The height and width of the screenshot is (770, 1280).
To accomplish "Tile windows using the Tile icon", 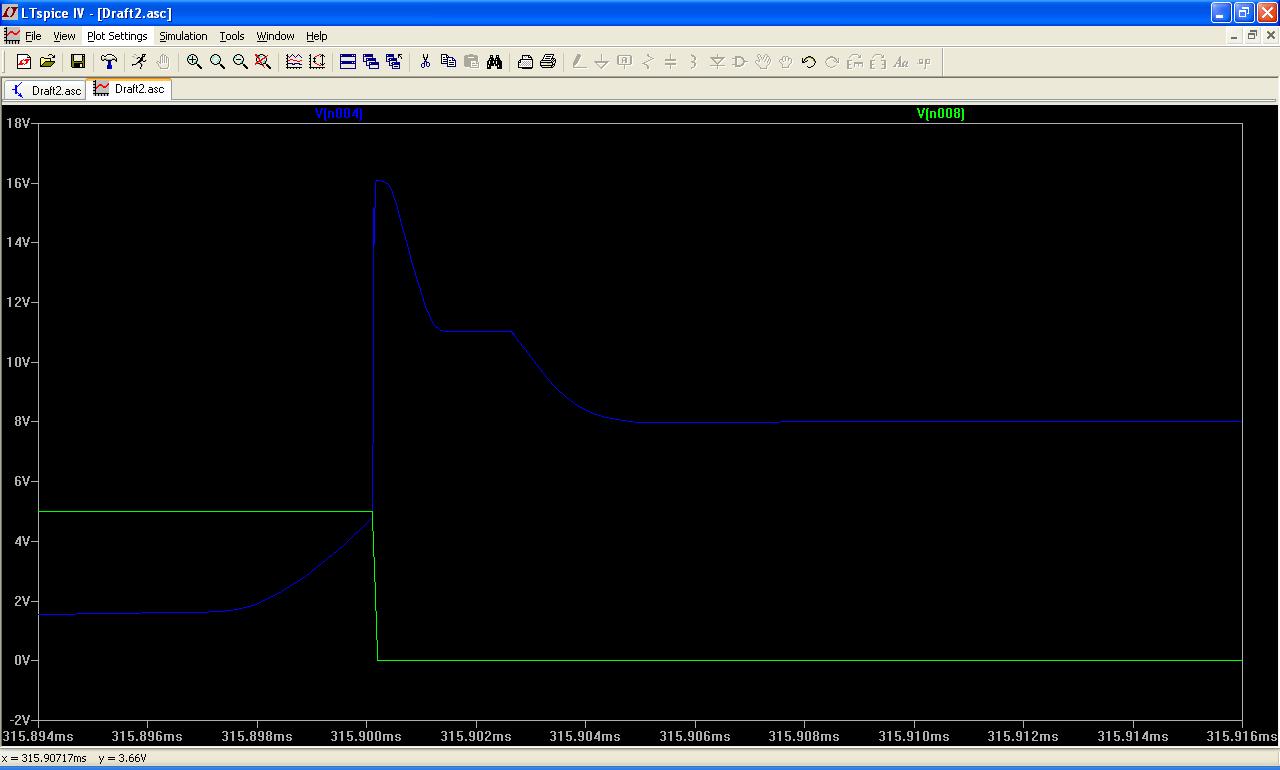I will click(348, 62).
